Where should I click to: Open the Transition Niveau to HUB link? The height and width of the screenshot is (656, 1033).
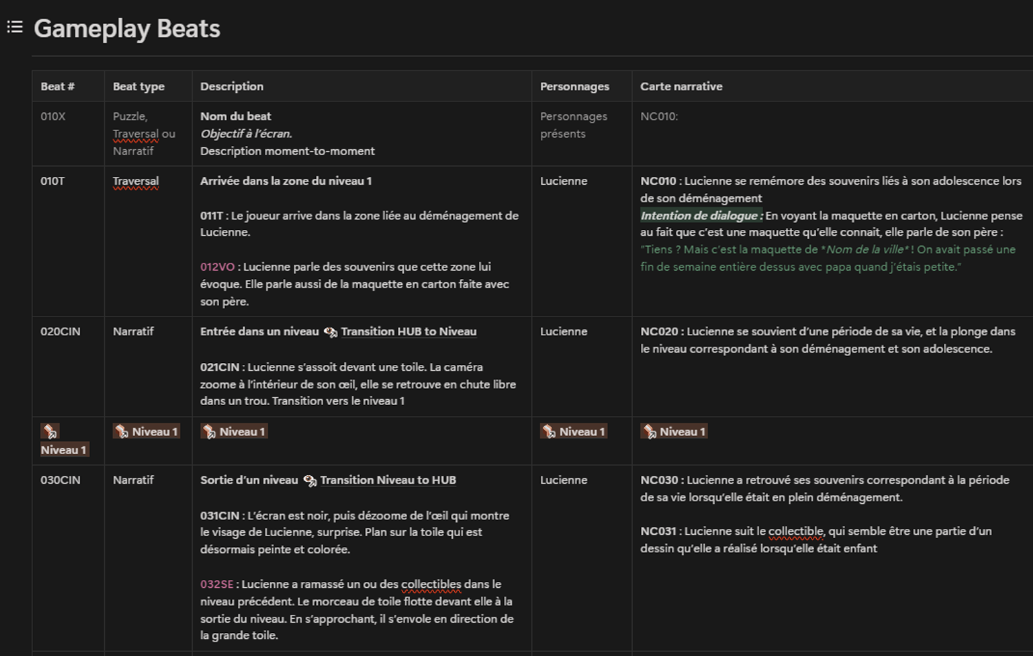coord(388,481)
